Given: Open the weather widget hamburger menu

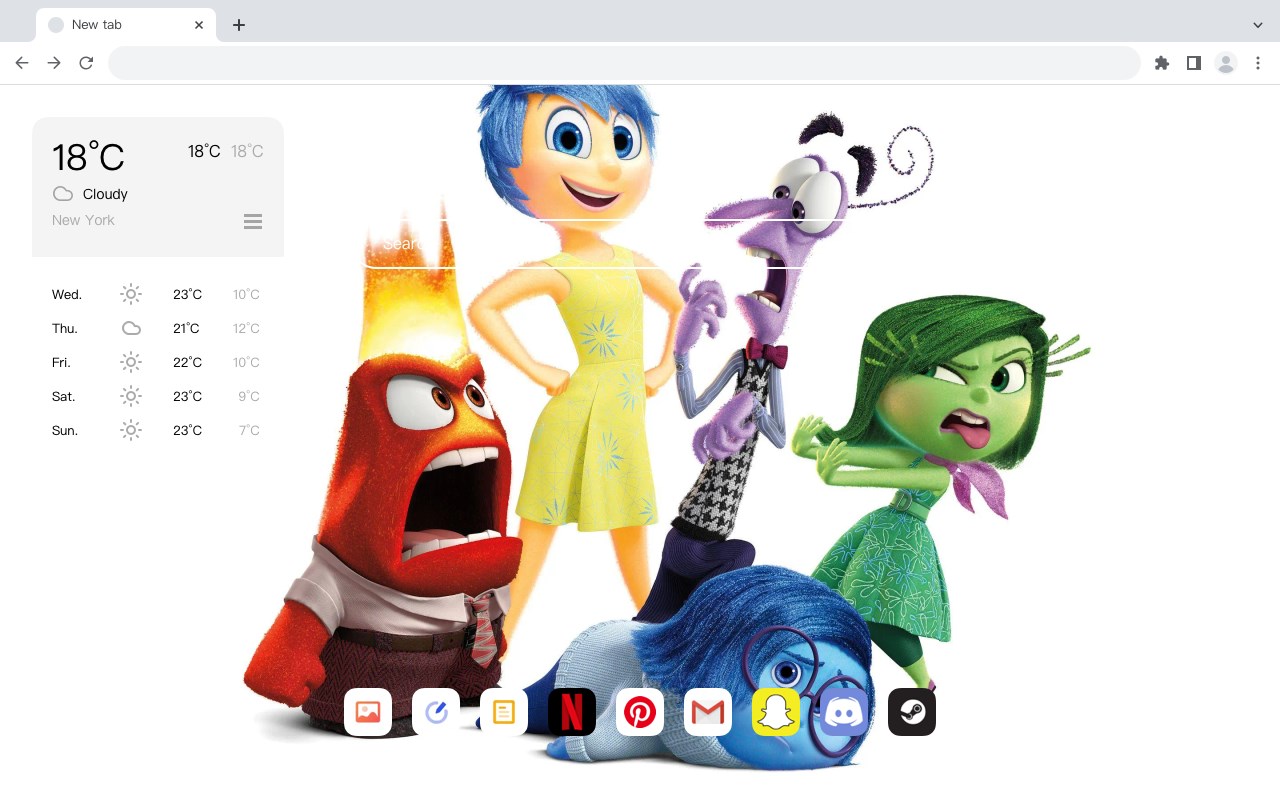Looking at the screenshot, I should pos(253,221).
